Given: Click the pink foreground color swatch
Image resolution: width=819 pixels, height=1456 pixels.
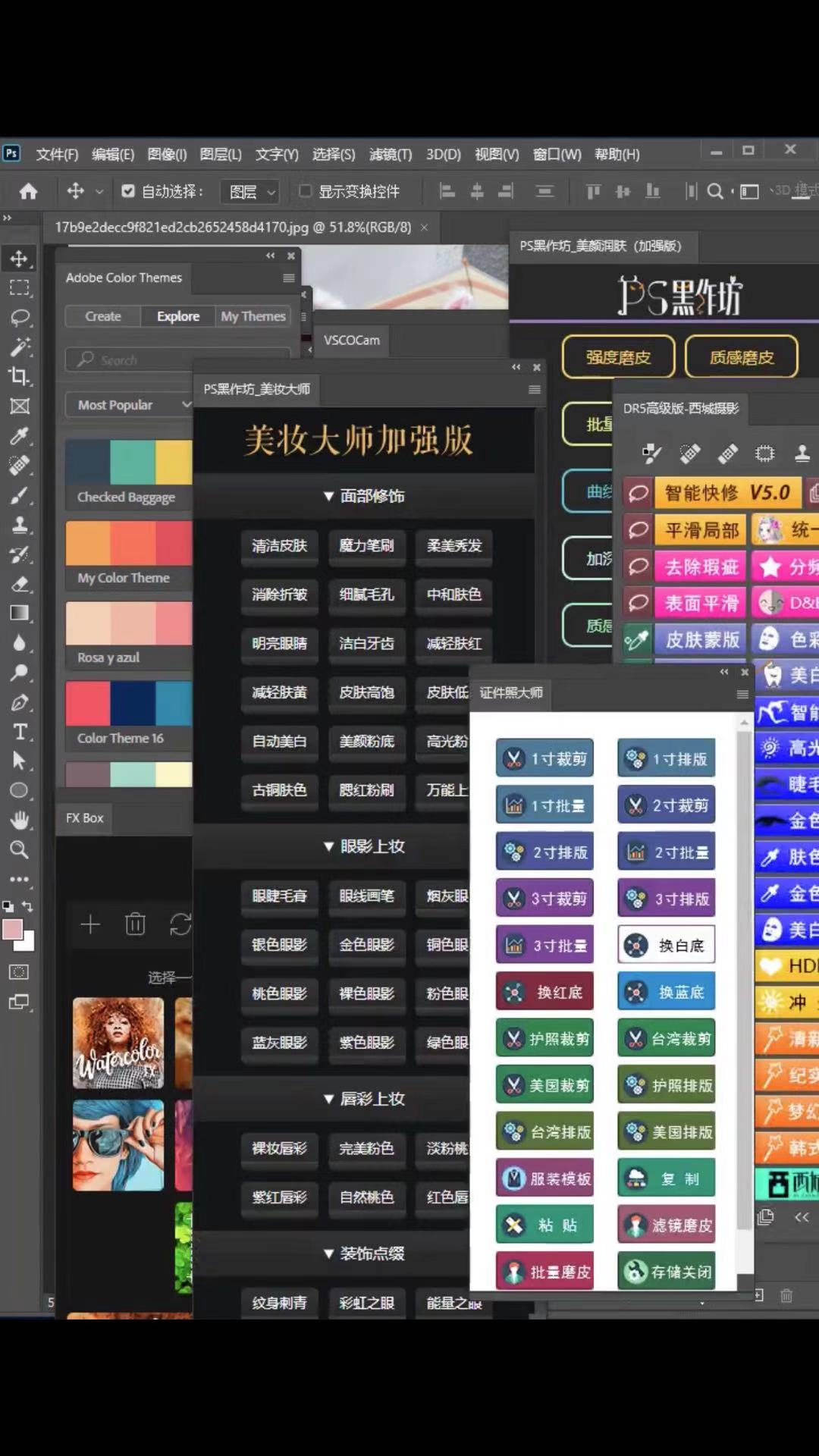Looking at the screenshot, I should click(12, 930).
